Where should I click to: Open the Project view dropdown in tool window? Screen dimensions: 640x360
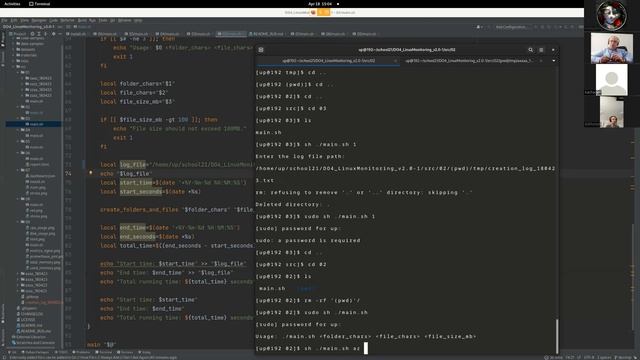[x=18, y=34]
